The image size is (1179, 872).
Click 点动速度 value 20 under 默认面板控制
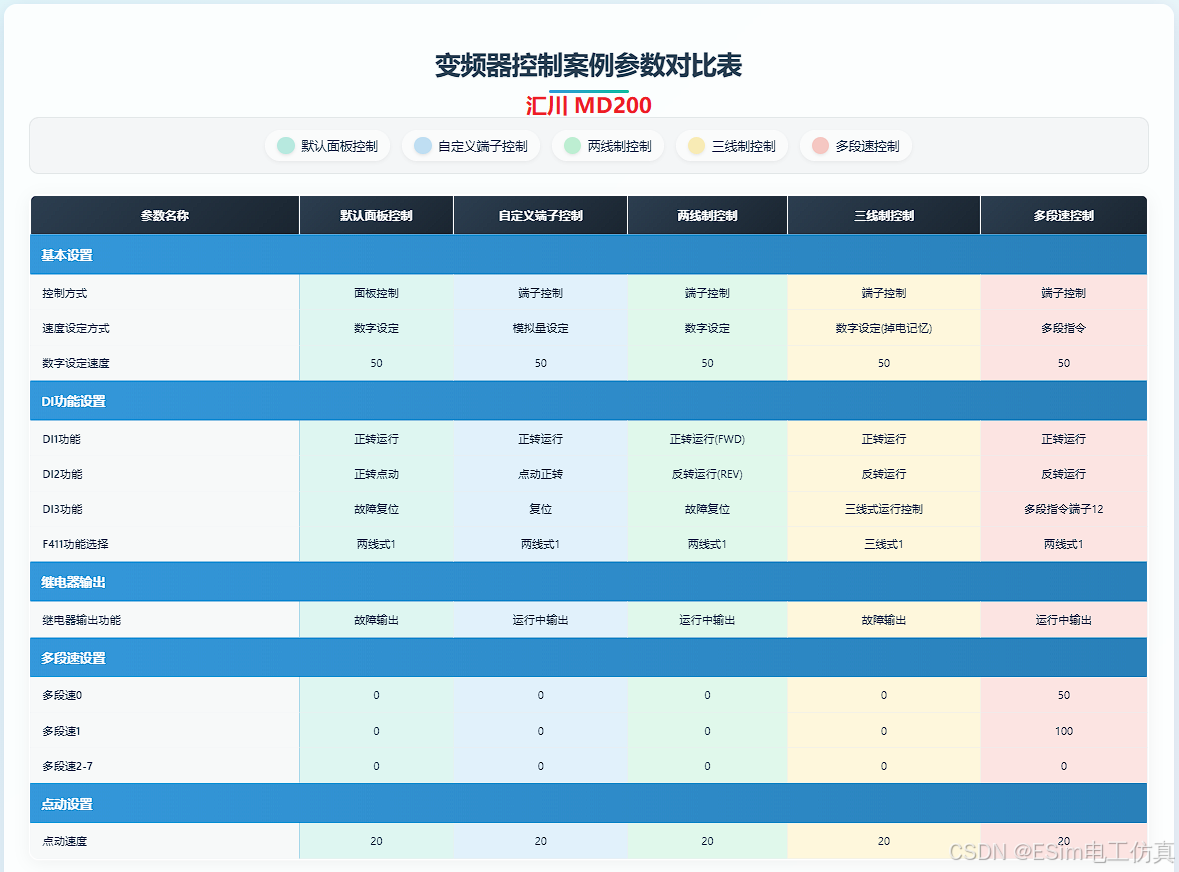[377, 841]
